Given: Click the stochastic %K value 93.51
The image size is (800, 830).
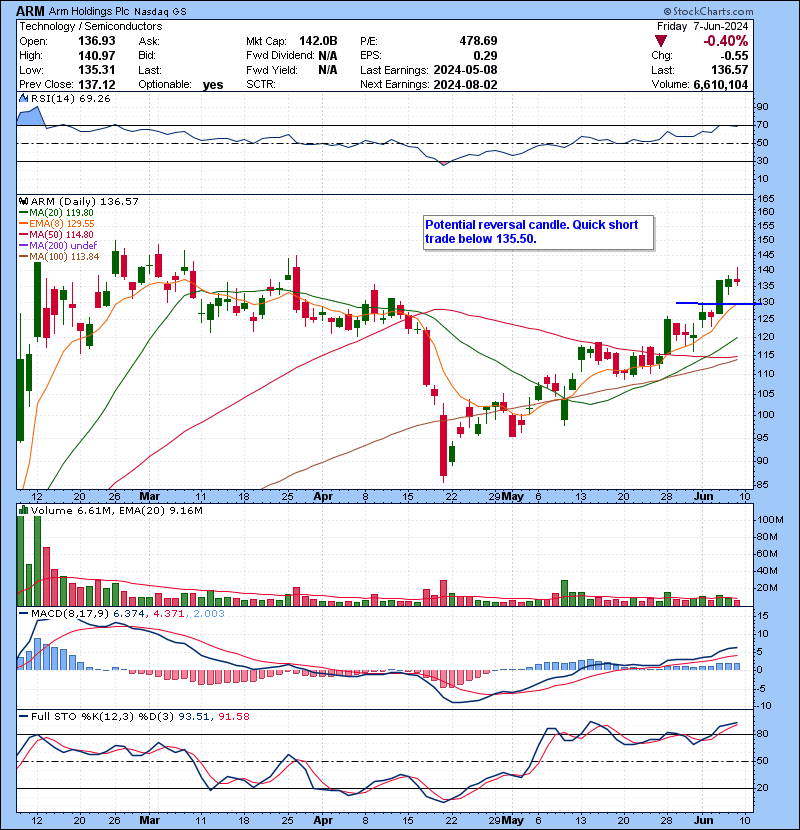Looking at the screenshot, I should click(x=194, y=717).
